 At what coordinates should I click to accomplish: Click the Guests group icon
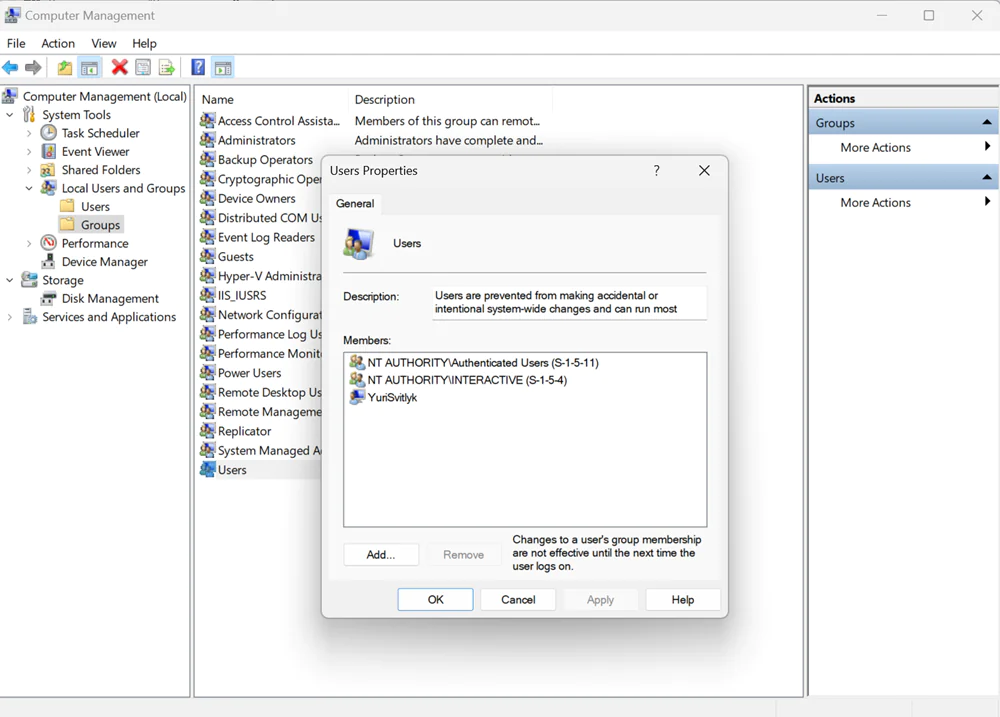click(x=207, y=256)
